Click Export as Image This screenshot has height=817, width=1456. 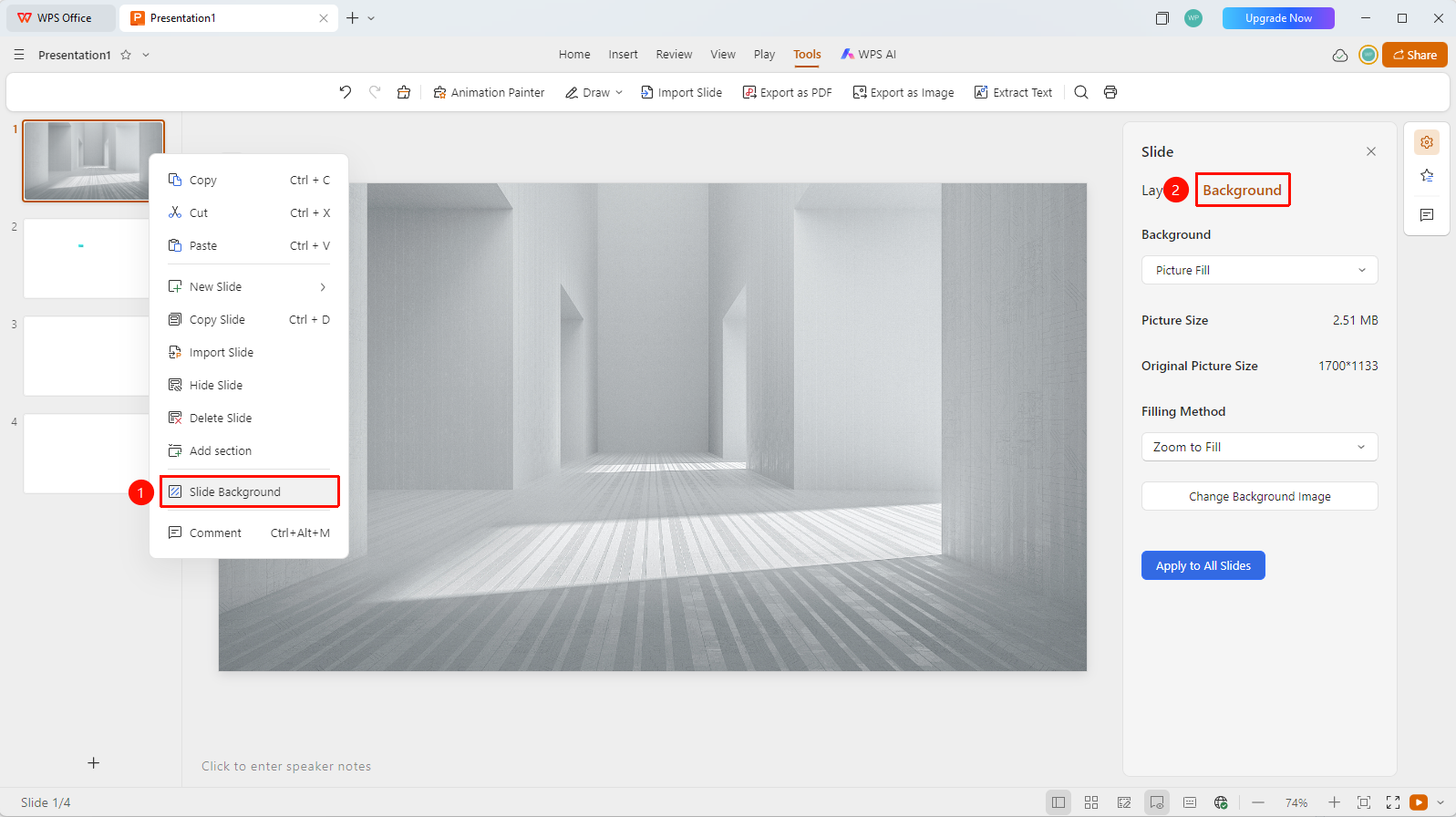904,92
